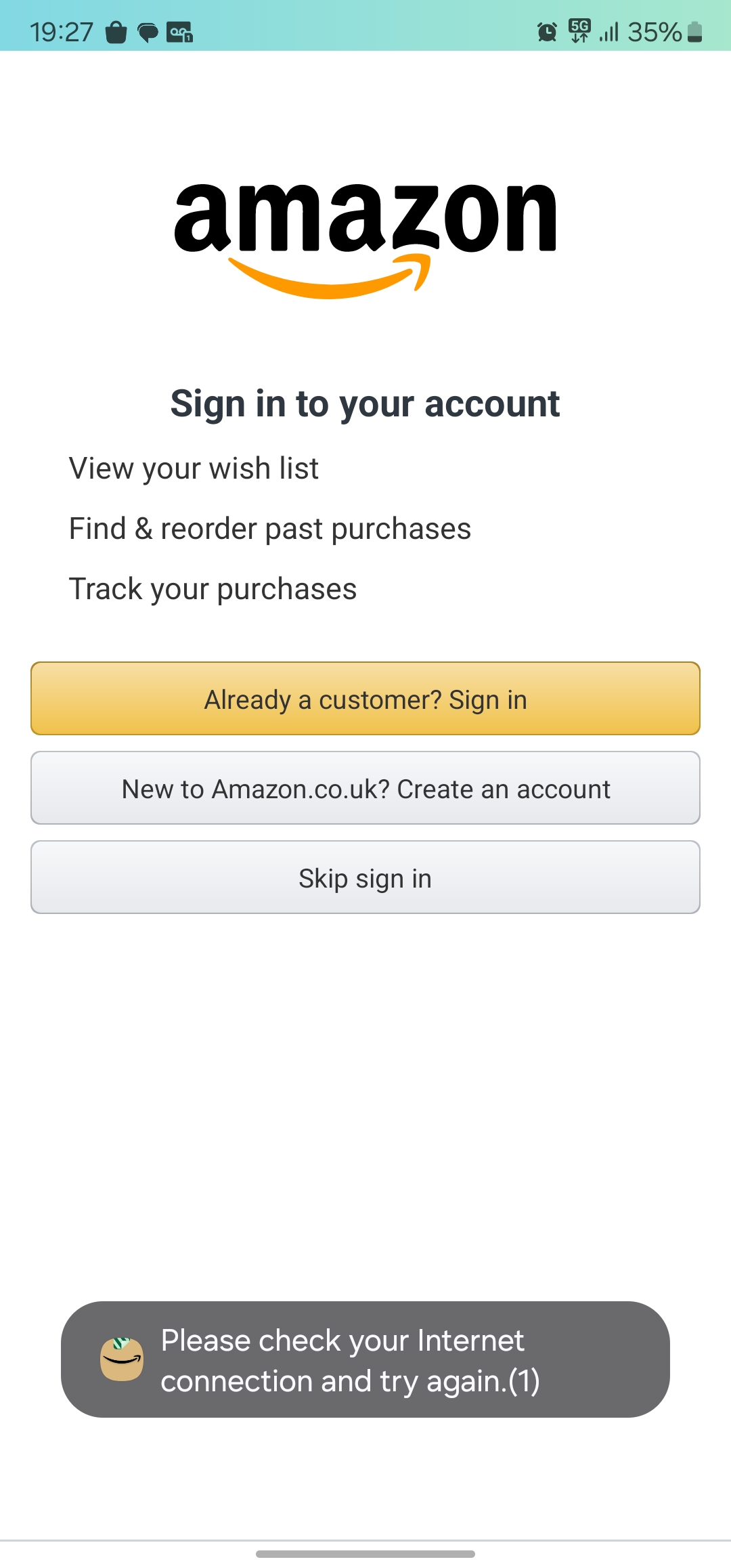The image size is (731, 1568).
Task: Tap the home gesture bar at bottom
Action: pos(365,1554)
